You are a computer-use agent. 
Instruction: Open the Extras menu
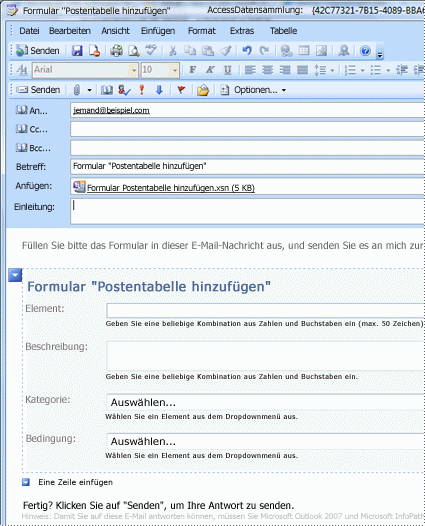pos(242,31)
